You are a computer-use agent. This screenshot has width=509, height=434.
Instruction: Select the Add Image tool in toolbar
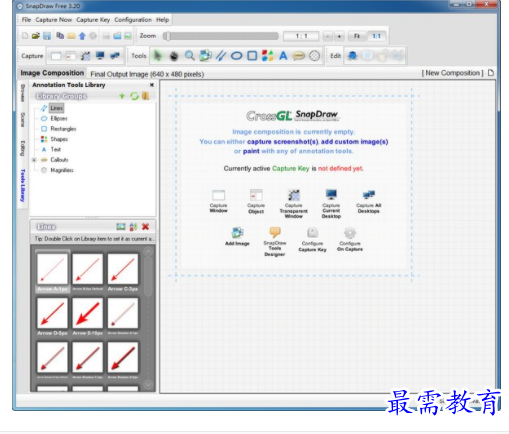point(205,56)
